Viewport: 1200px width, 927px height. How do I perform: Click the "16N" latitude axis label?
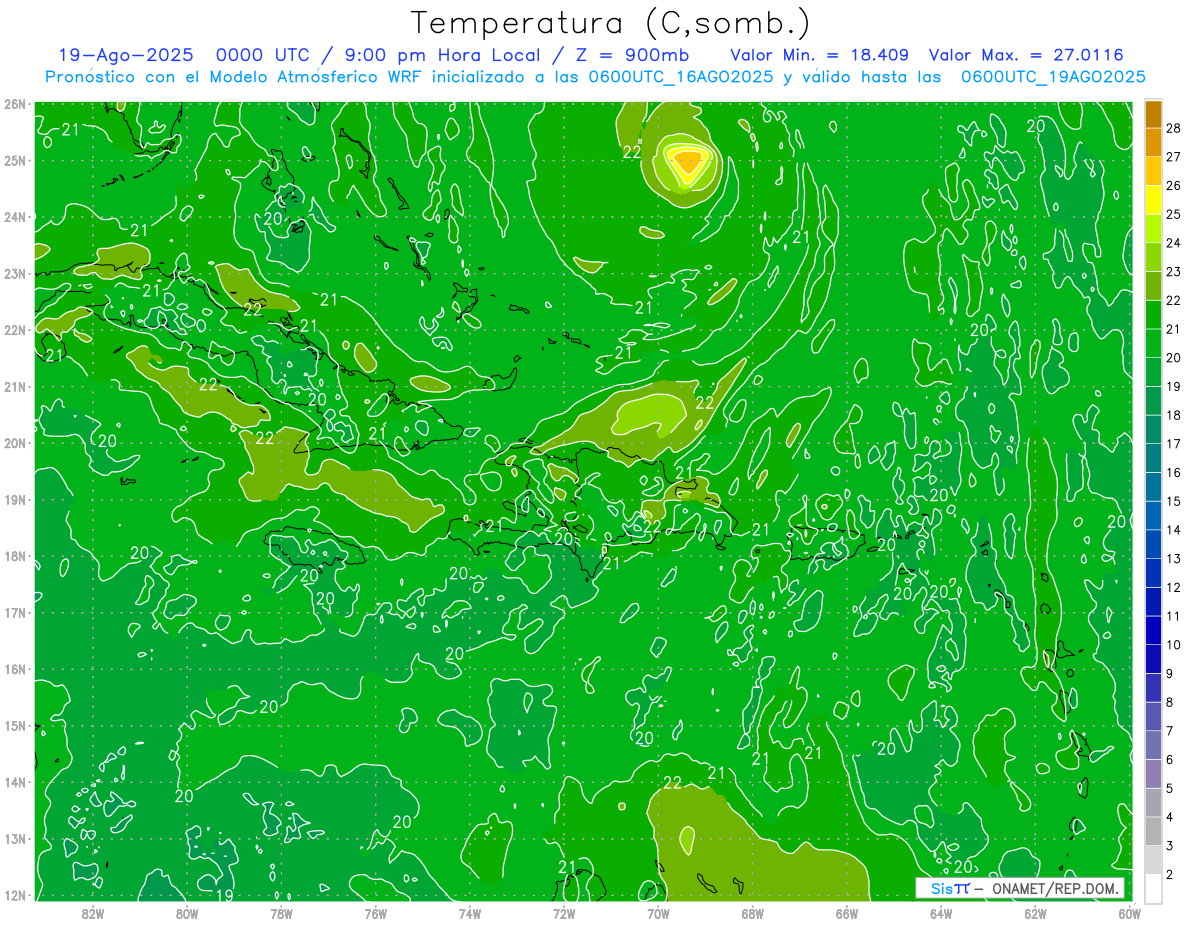pos(14,669)
